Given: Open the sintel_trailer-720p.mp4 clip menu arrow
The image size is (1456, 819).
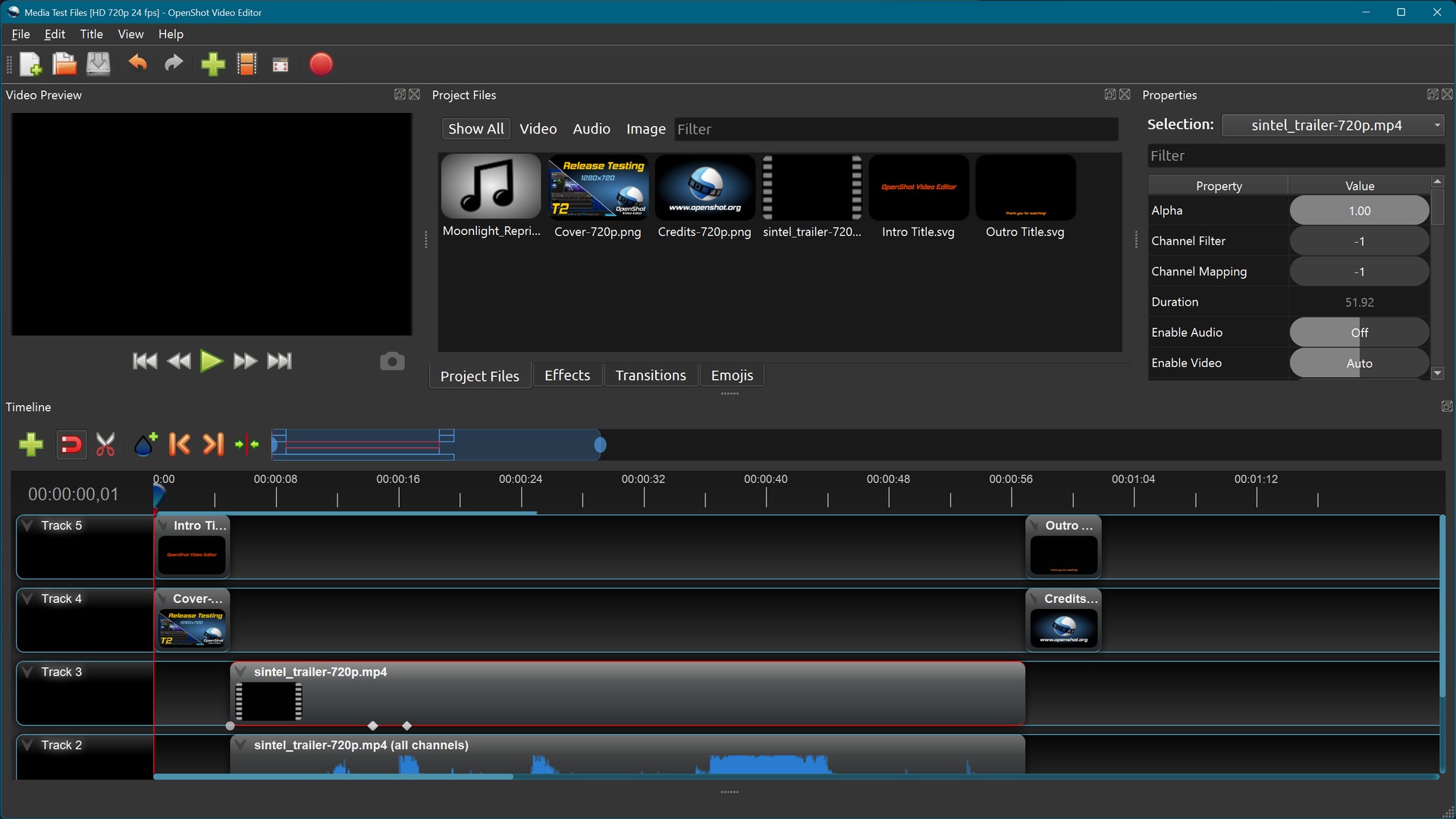Looking at the screenshot, I should pyautogui.click(x=240, y=672).
